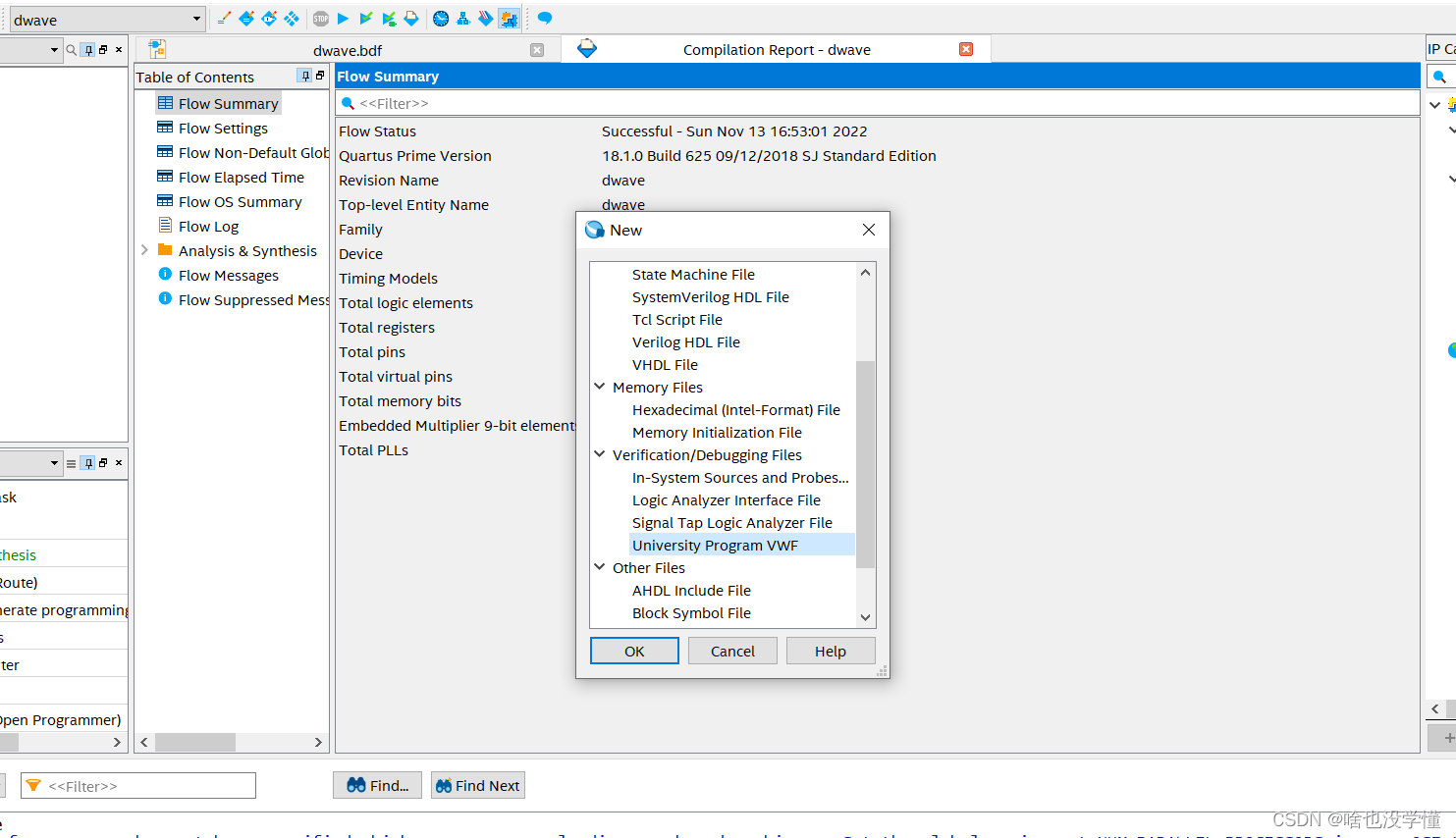Open the Programmer toolbar icon

pyautogui.click(x=486, y=19)
